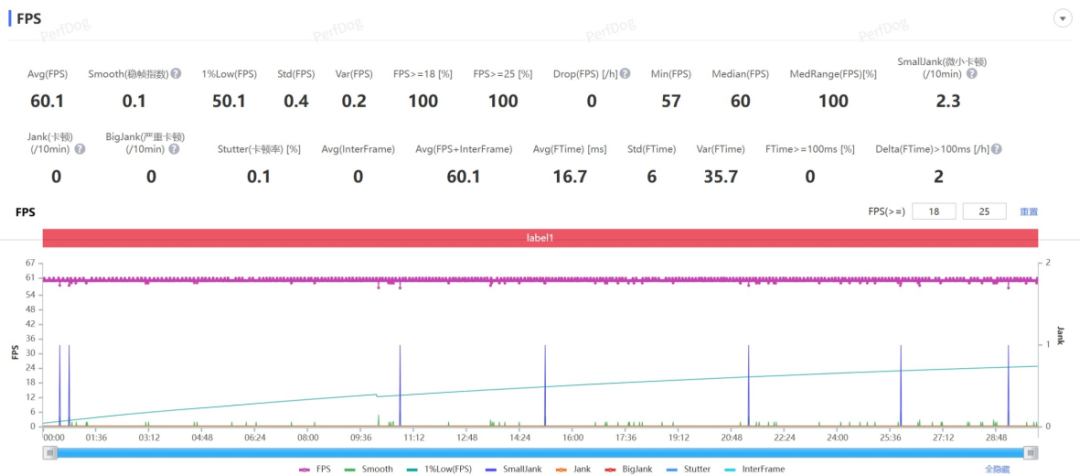Viewport: 1080px width, 476px height.
Task: Click the blue time range slider bar
Action: click(540, 453)
